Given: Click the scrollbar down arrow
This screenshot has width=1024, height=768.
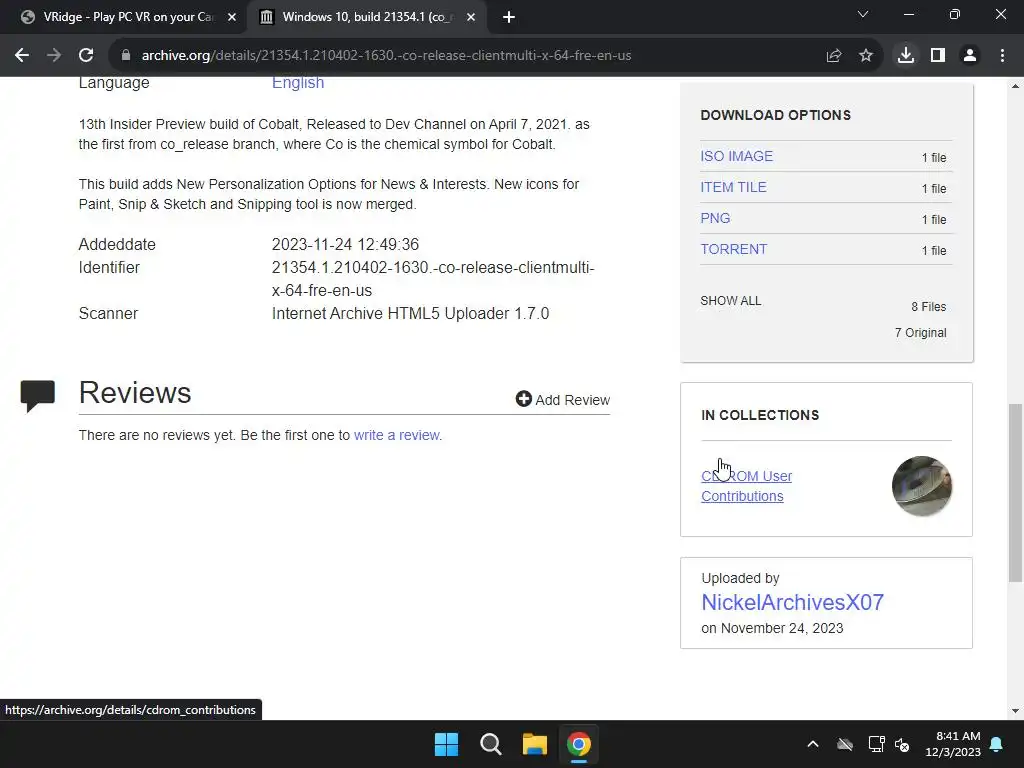Looking at the screenshot, I should coord(1015,711).
